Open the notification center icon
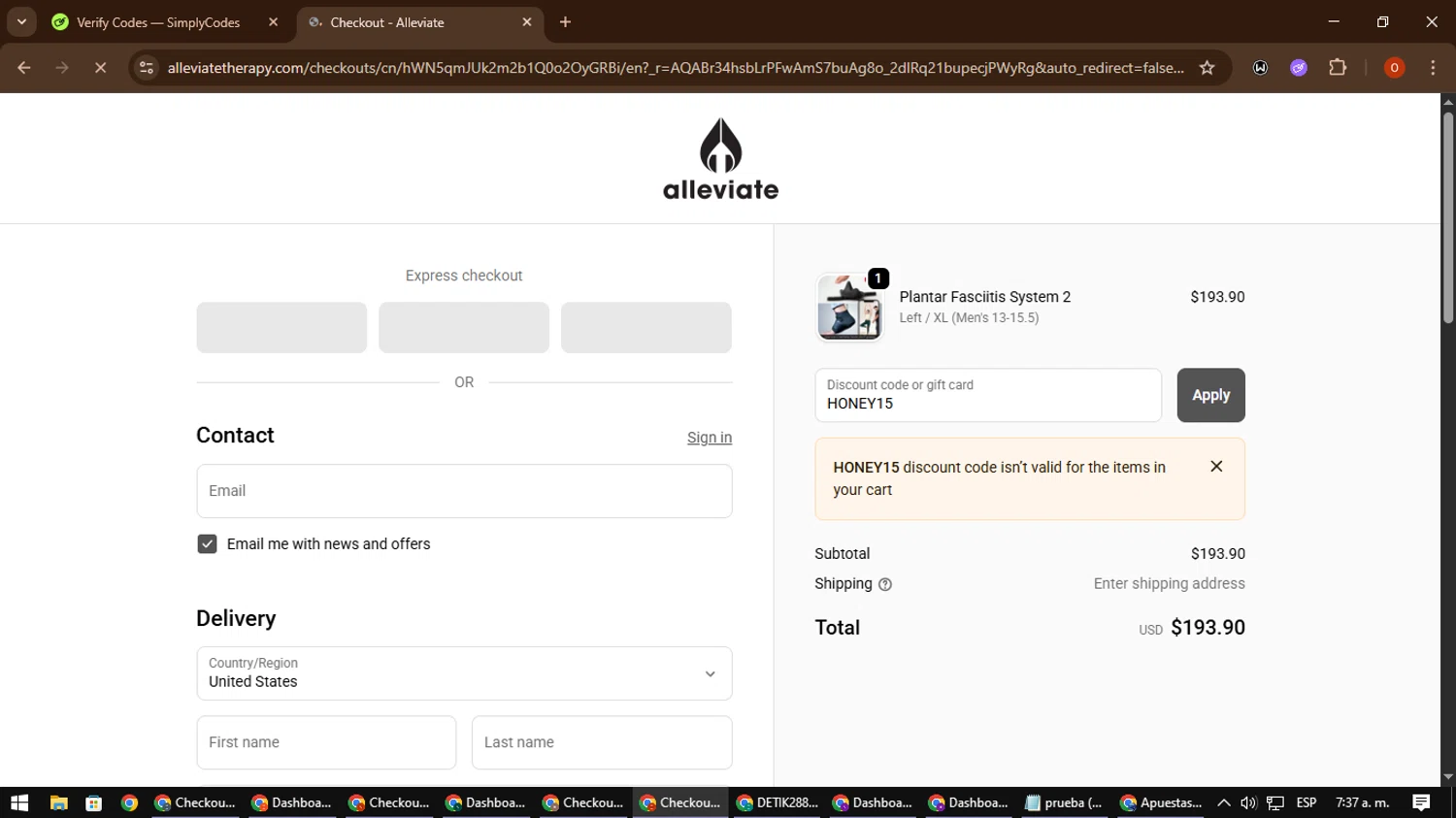 (x=1421, y=802)
